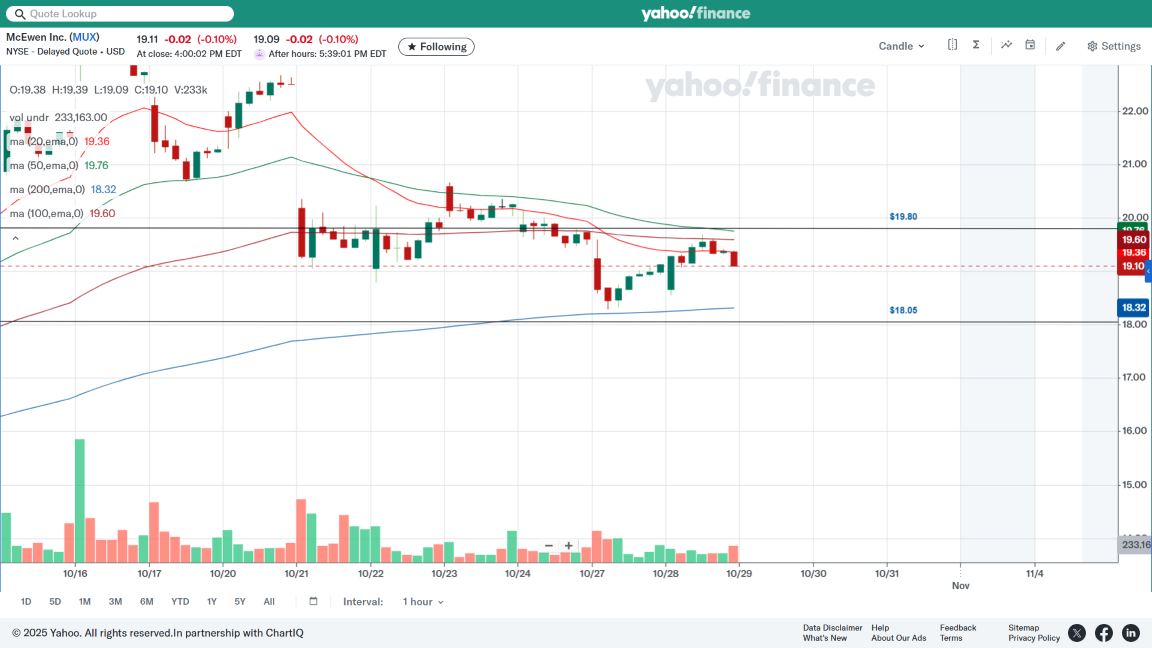Open chart Settings
Screen dimensions: 1152x648
(x=1114, y=46)
